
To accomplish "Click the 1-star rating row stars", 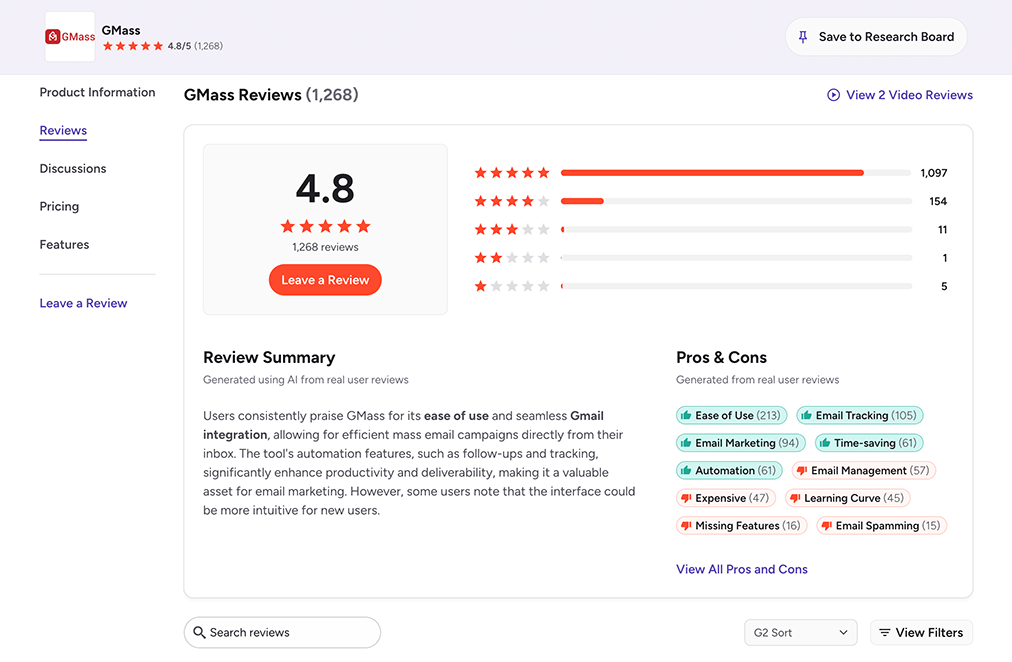I will click(x=512, y=286).
